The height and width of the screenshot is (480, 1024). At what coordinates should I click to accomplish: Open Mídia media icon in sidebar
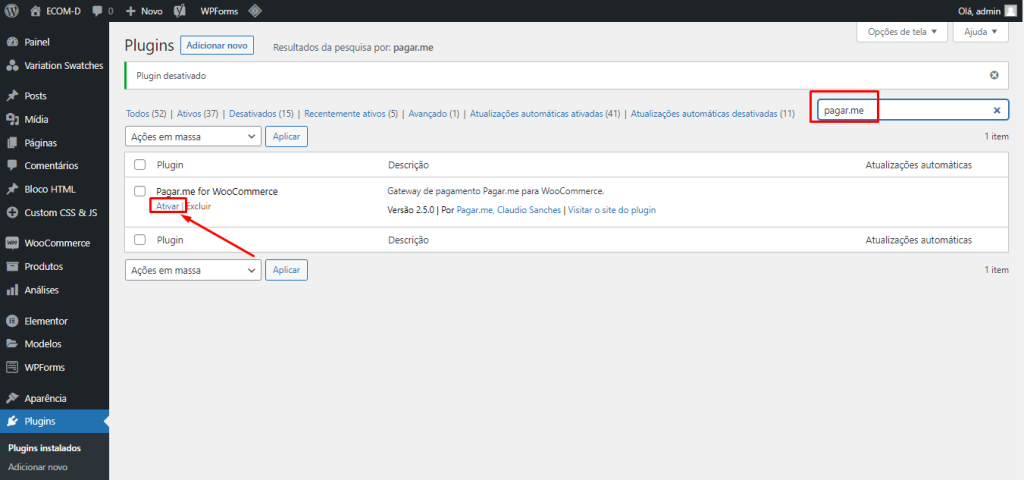click(x=12, y=120)
